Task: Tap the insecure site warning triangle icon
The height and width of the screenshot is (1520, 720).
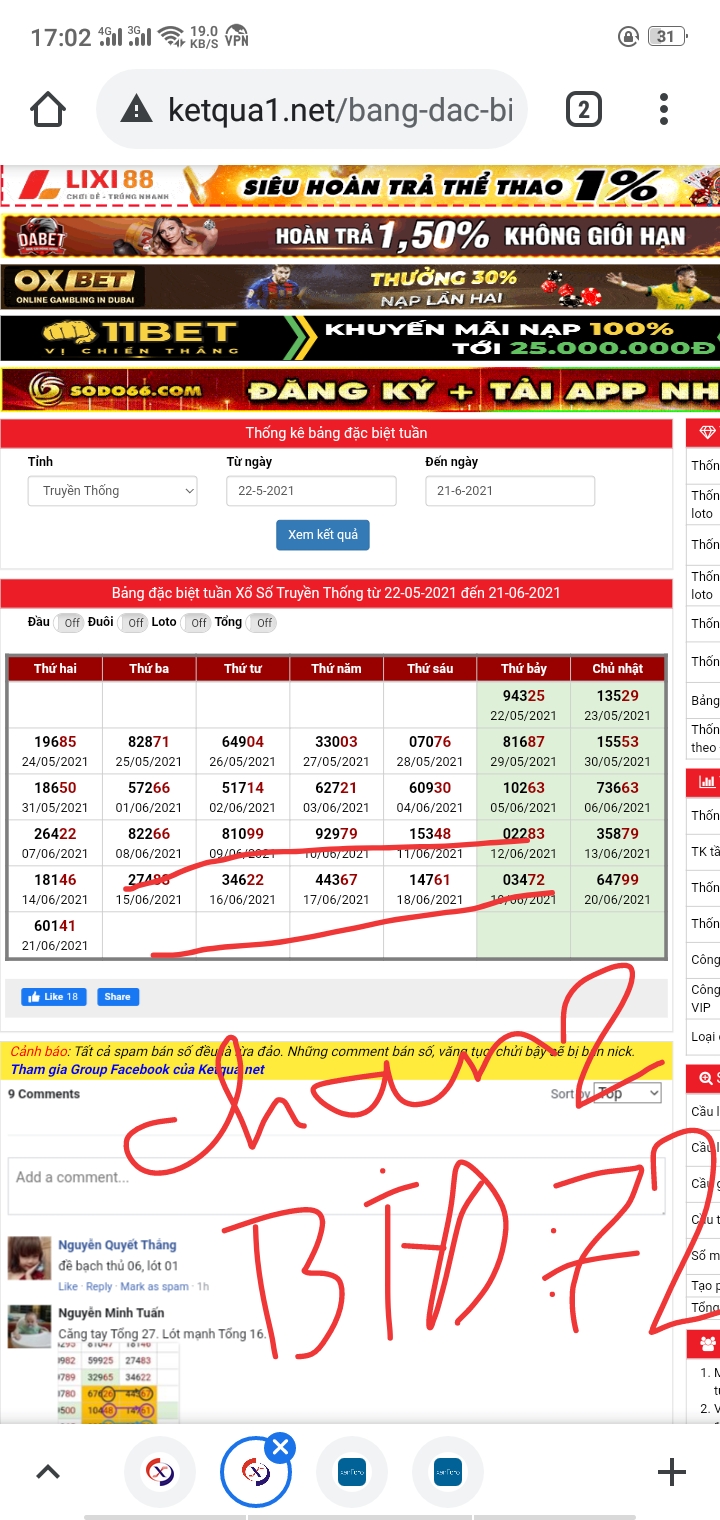Action: (136, 109)
